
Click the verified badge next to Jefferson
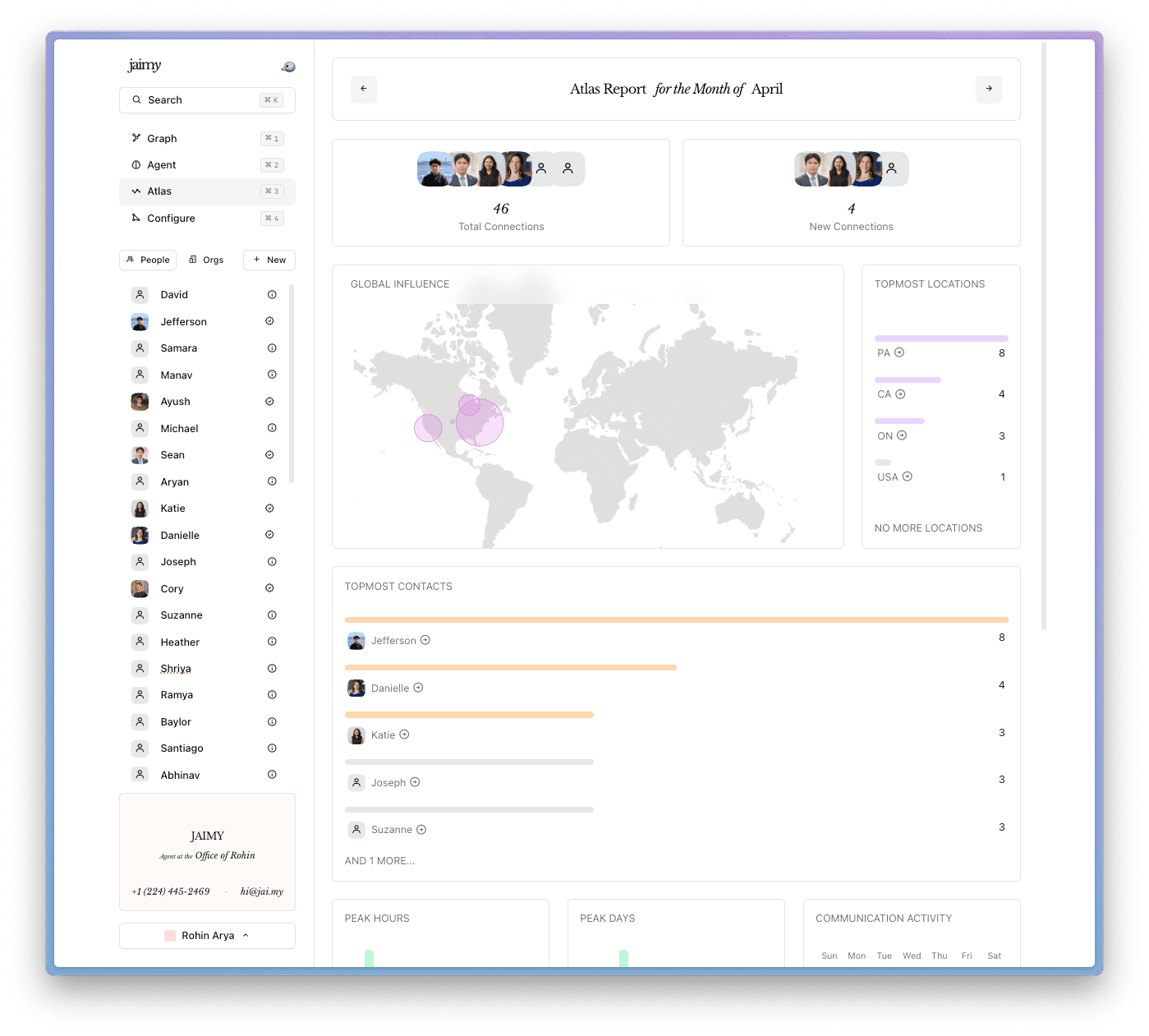pyautogui.click(x=269, y=321)
